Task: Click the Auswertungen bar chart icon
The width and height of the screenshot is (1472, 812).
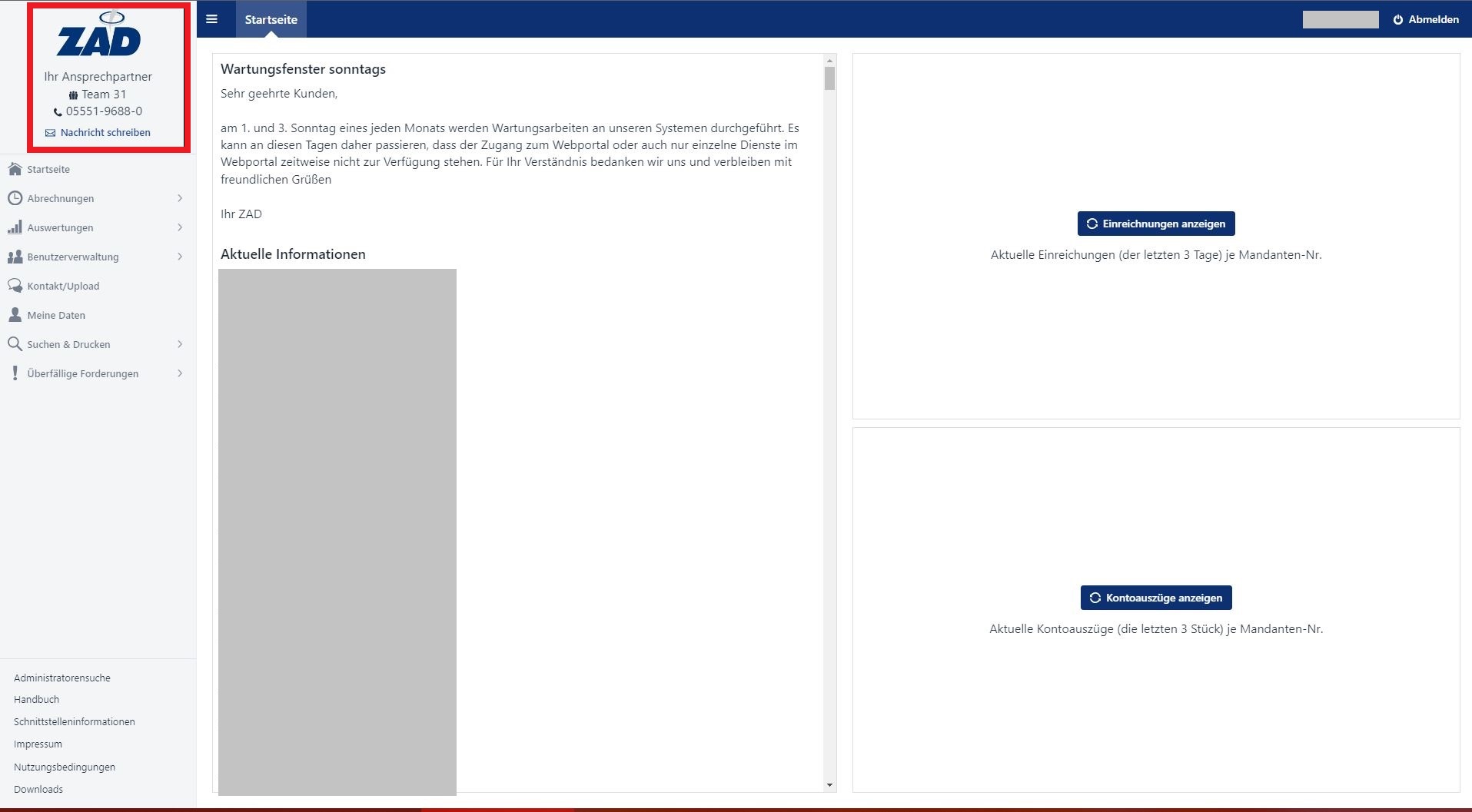Action: (x=15, y=227)
